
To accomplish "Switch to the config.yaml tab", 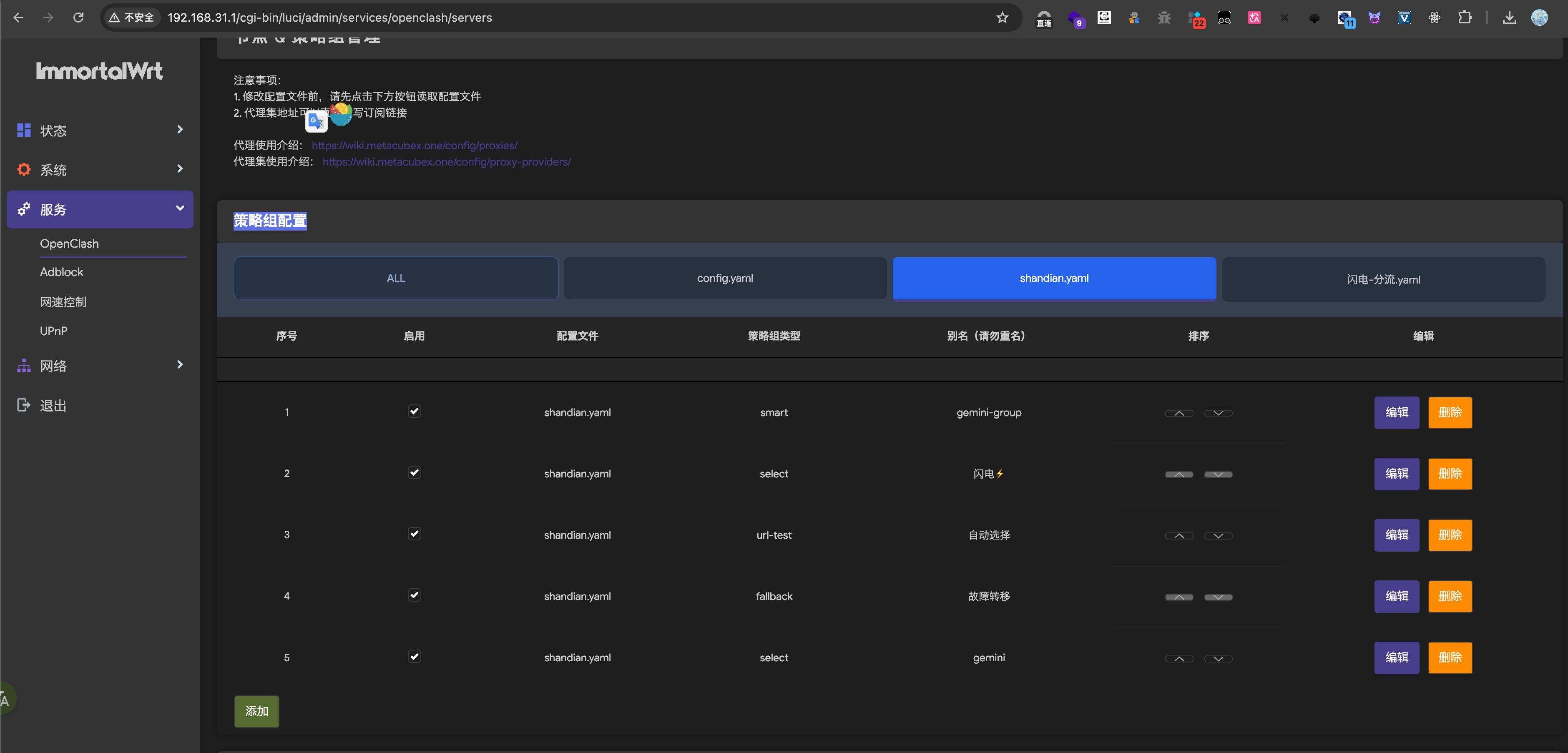I will tap(724, 278).
